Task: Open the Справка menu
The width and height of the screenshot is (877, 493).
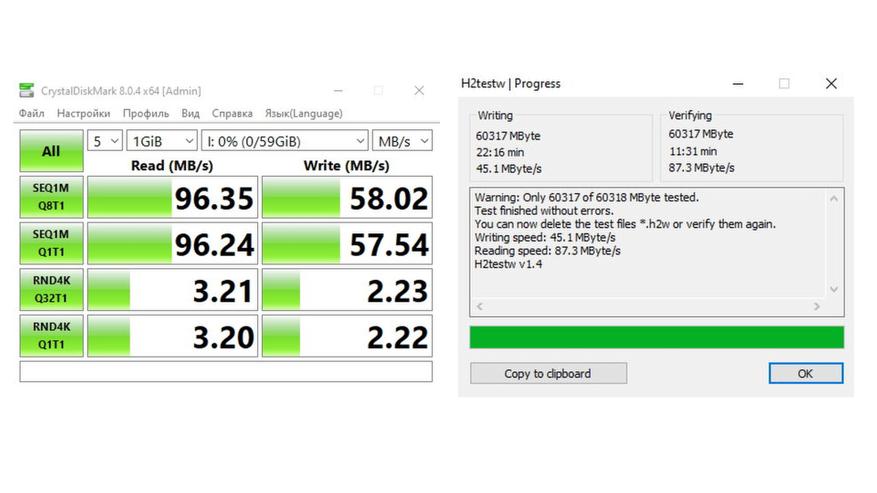Action: [232, 113]
